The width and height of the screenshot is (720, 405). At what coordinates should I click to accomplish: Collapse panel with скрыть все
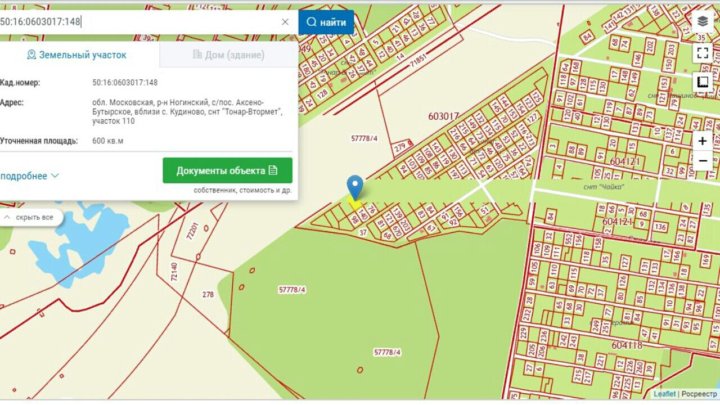32,216
